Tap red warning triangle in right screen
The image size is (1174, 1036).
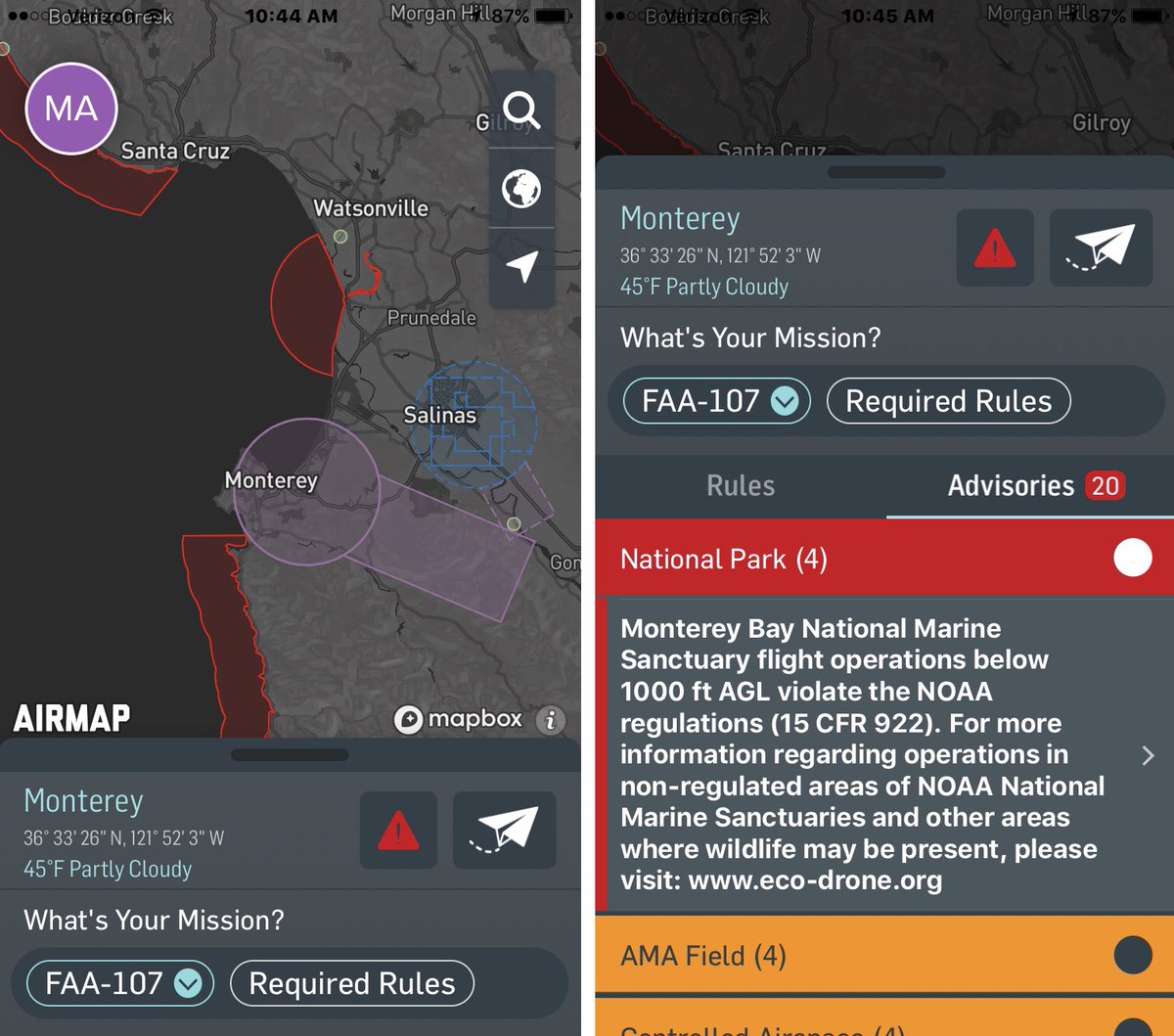pos(995,248)
